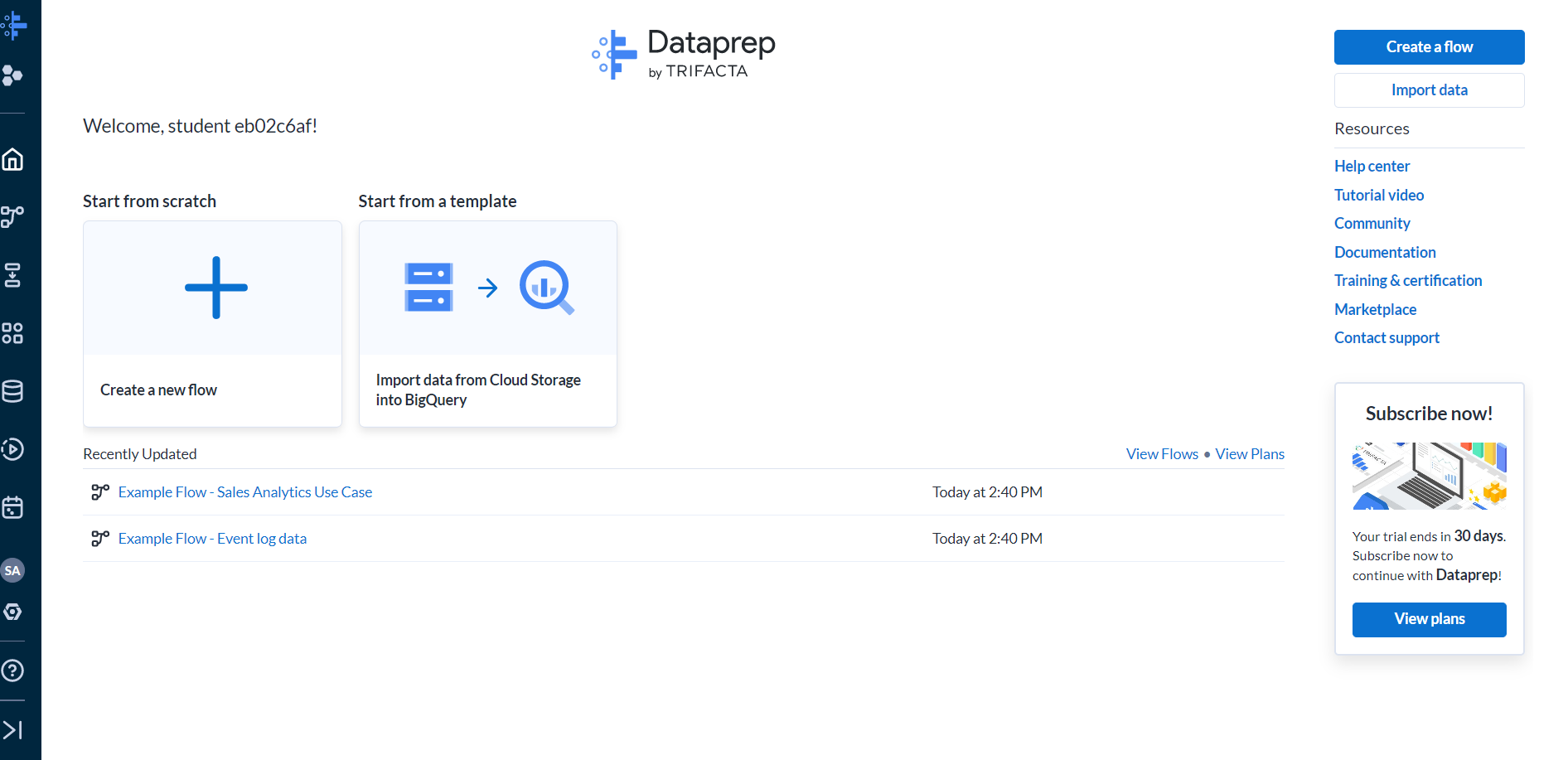Click the Import data button
This screenshot has width=1568, height=760.
pos(1430,90)
